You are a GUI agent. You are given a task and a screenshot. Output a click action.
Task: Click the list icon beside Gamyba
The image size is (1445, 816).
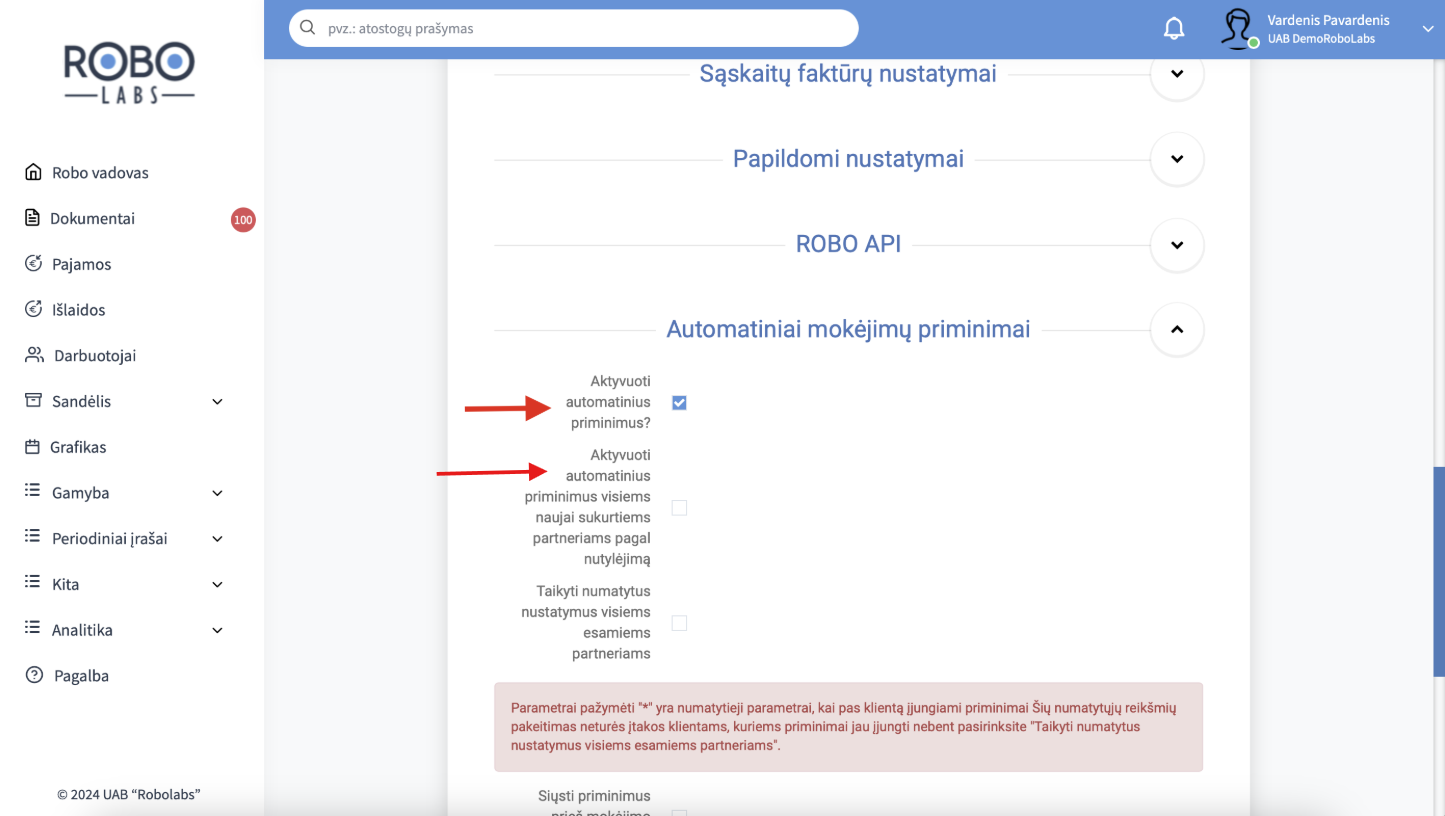(x=33, y=492)
